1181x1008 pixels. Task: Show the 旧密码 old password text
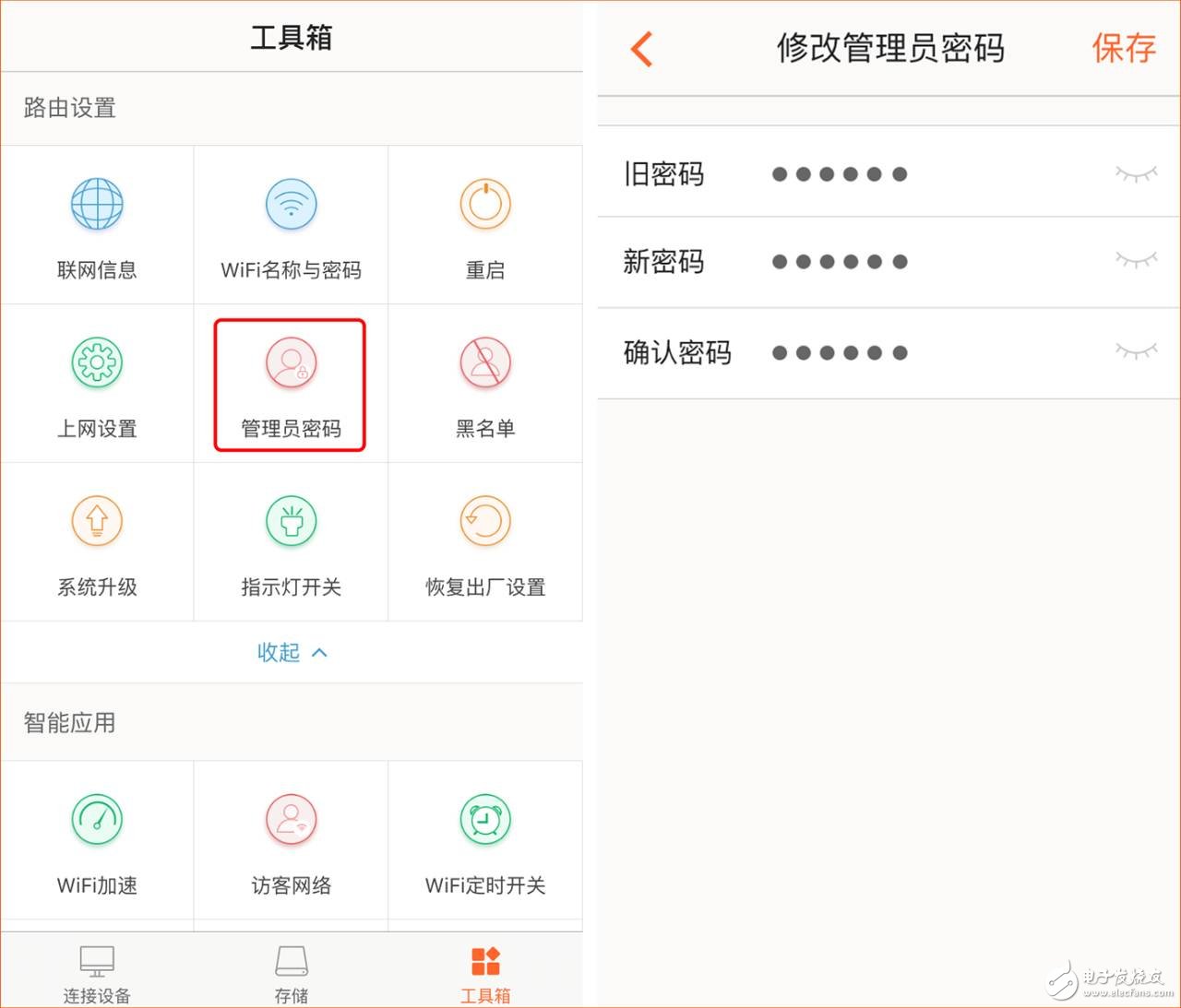[1138, 173]
